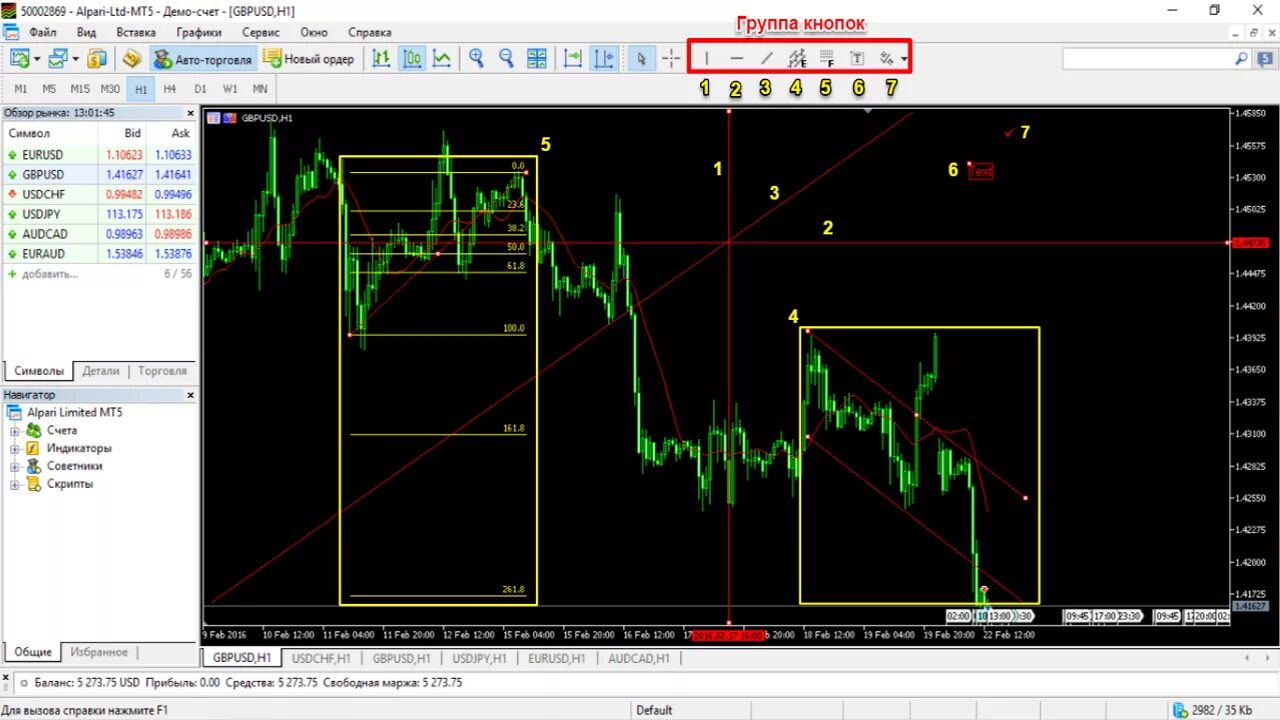This screenshot has height=720, width=1280.
Task: Select USDJPY row in Market Watch
Action: pos(100,214)
